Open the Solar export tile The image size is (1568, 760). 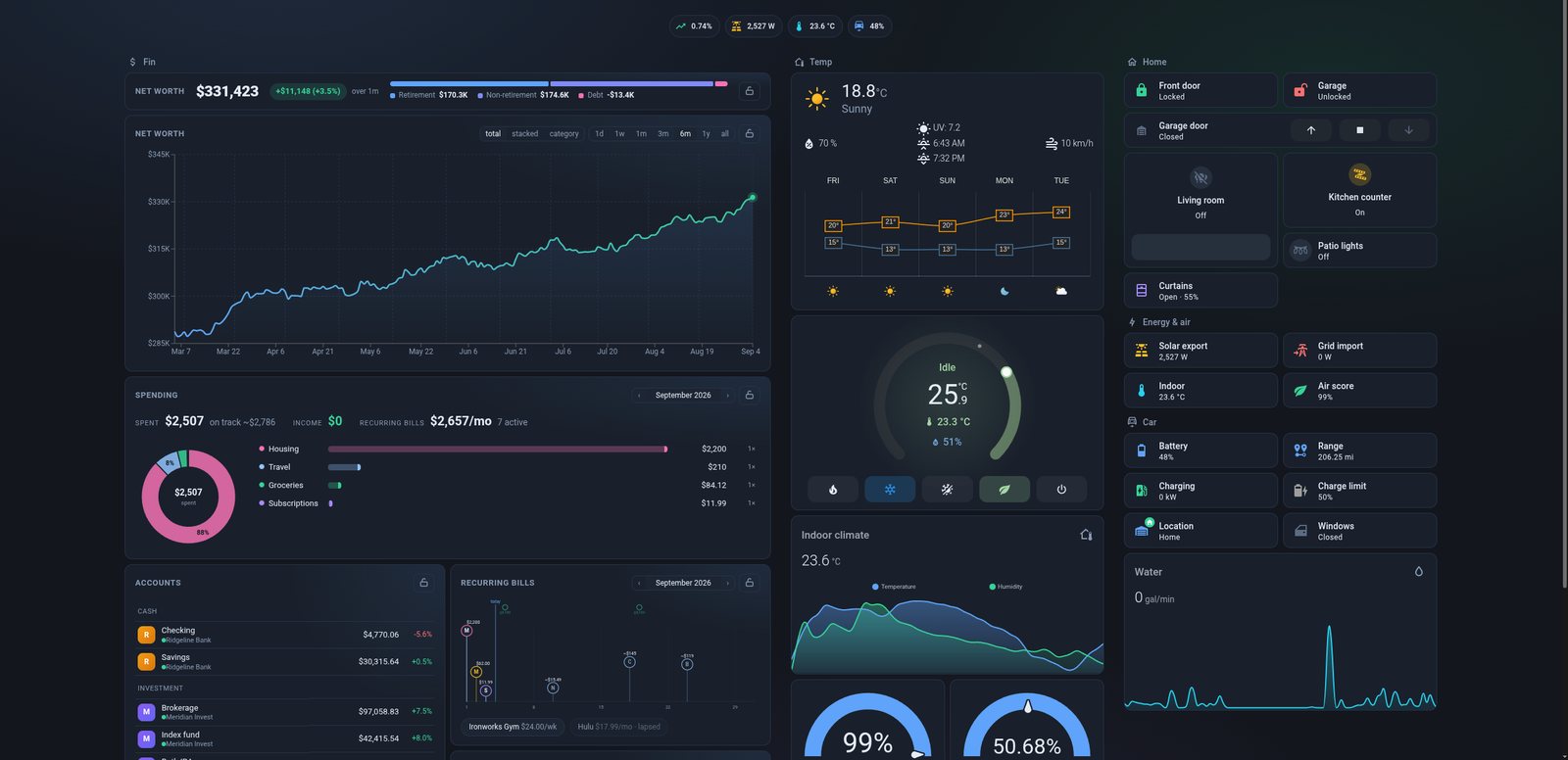tap(1200, 351)
